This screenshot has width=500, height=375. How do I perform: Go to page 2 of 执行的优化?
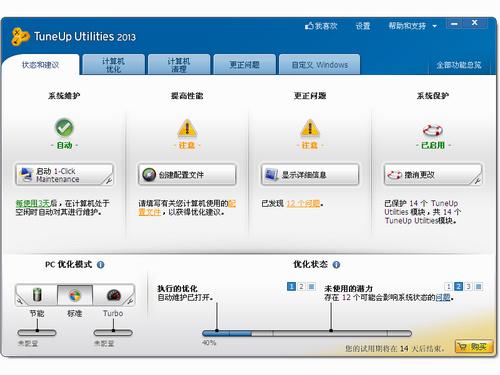pos(301,286)
